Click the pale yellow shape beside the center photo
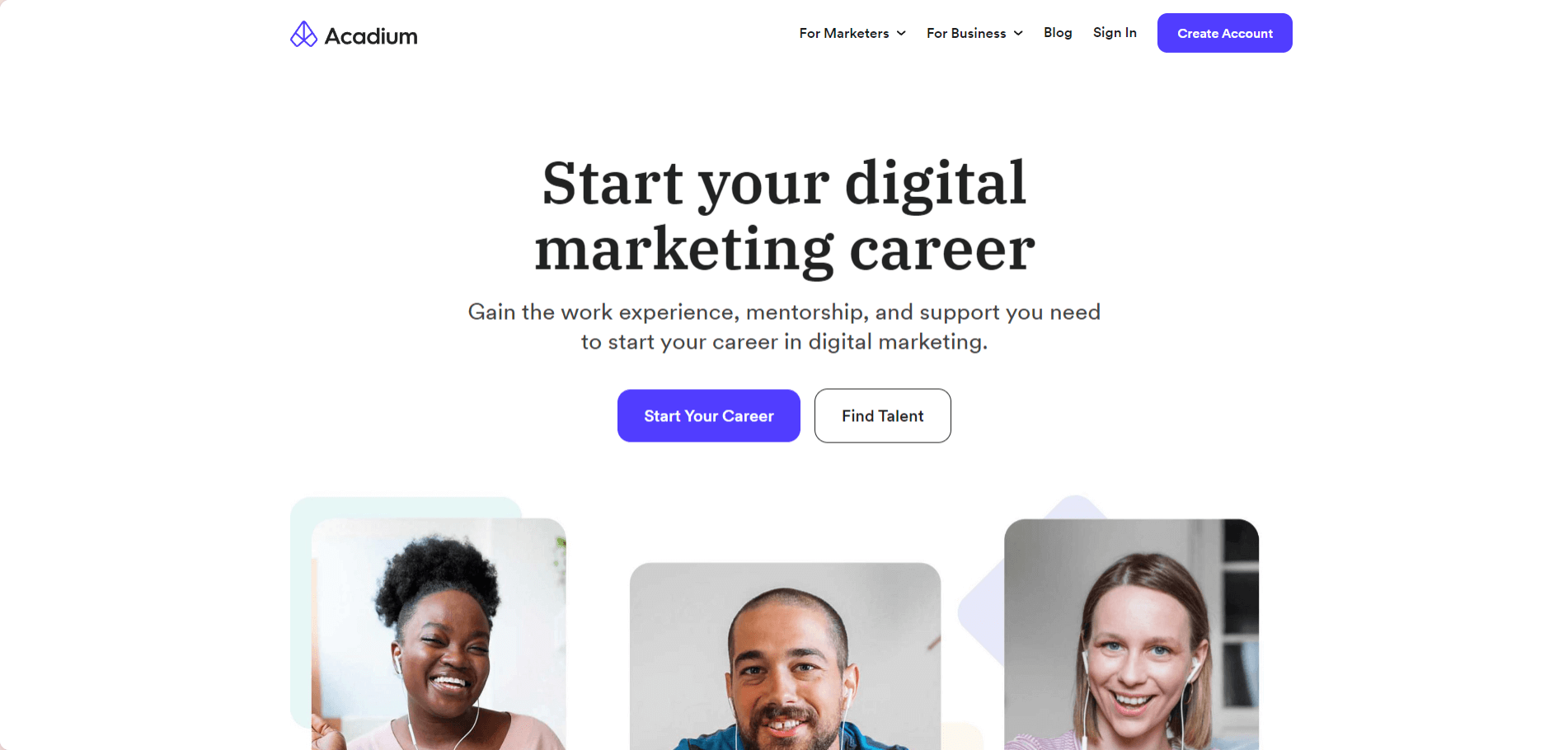The image size is (1568, 750). click(963, 737)
